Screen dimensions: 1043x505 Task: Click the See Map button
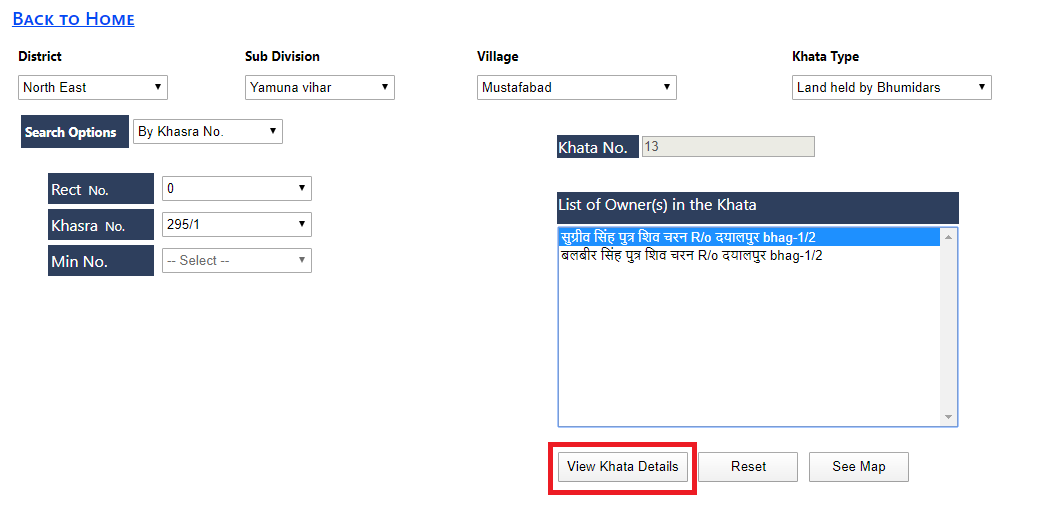[x=858, y=467]
